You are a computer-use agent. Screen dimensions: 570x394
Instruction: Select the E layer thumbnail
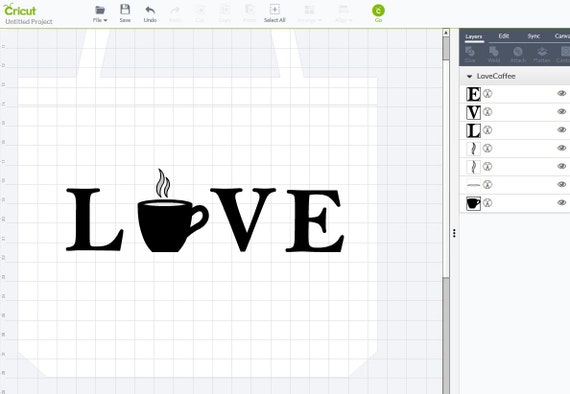coord(473,94)
